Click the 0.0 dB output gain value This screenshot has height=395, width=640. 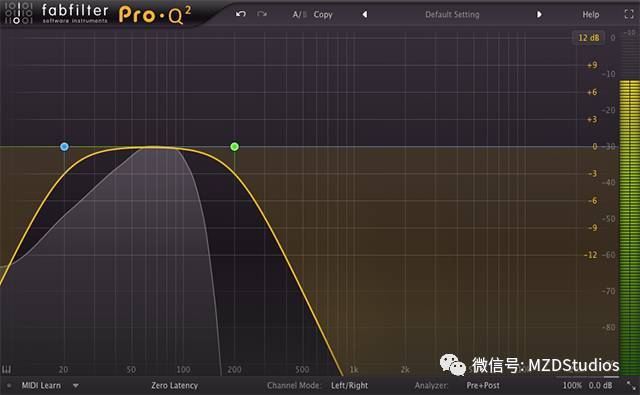[x=600, y=385]
